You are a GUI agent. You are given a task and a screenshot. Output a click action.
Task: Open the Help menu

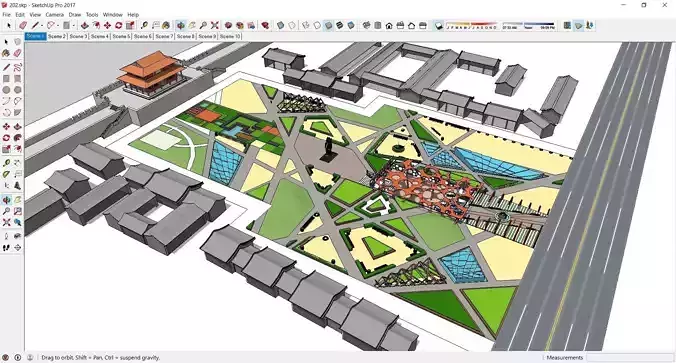coord(133,15)
